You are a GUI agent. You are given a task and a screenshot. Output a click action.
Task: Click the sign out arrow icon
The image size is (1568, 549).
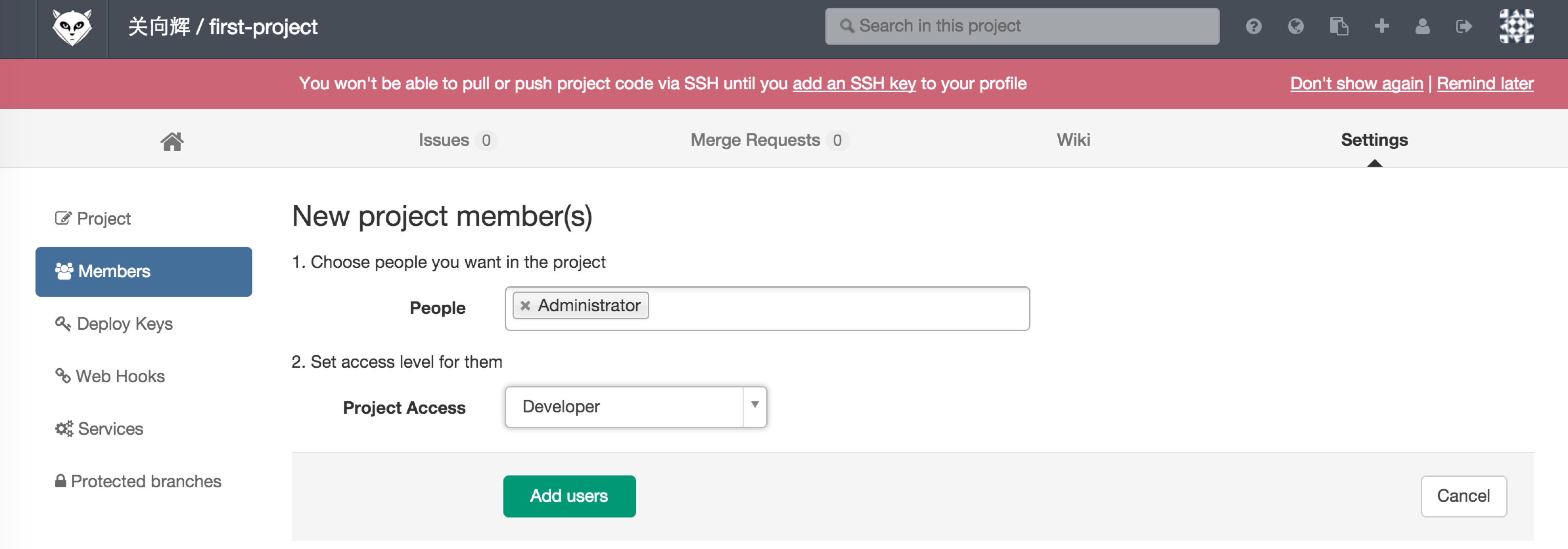1463,27
